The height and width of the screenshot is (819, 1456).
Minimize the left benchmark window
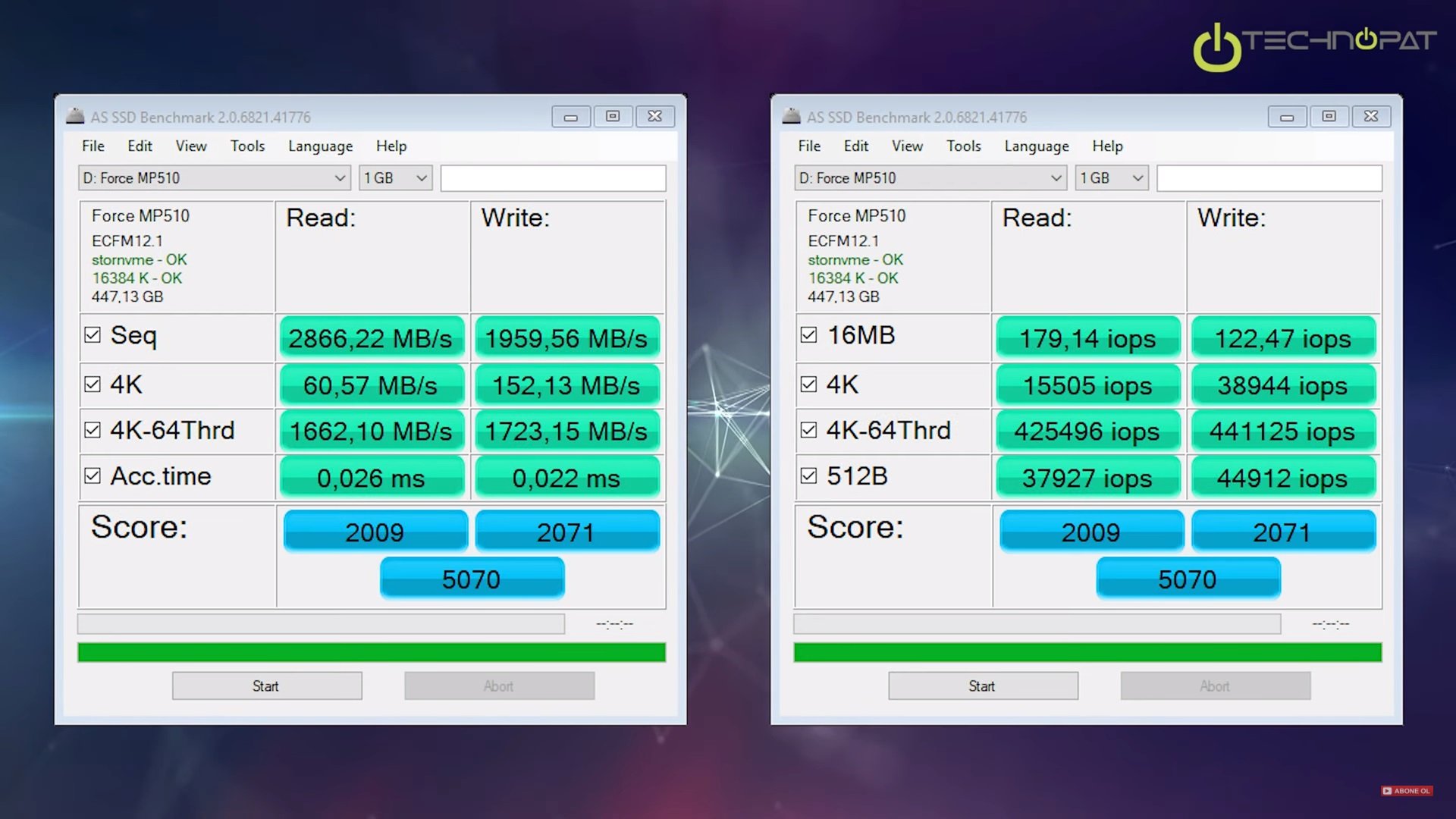tap(571, 117)
